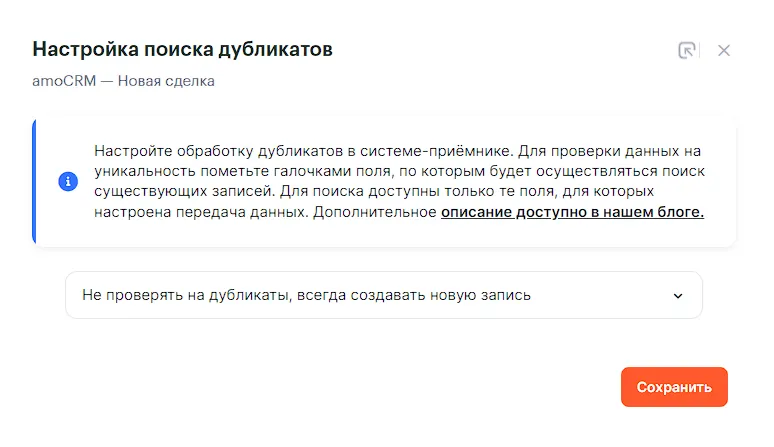Click the word "amoCRM" under the title

(x=64, y=81)
